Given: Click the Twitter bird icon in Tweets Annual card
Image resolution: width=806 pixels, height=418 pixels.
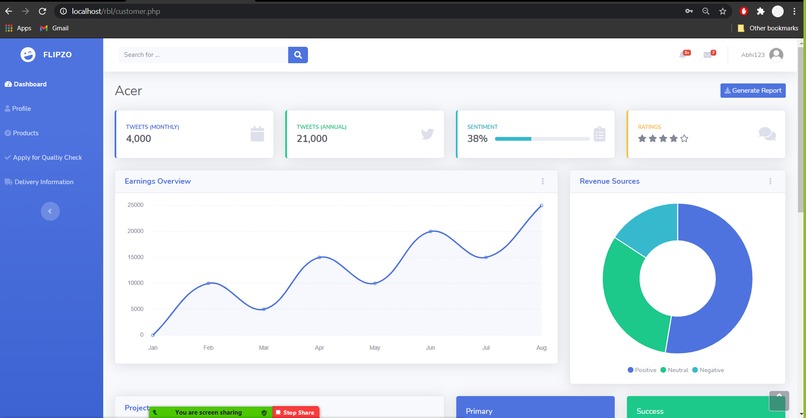Looking at the screenshot, I should 427,134.
